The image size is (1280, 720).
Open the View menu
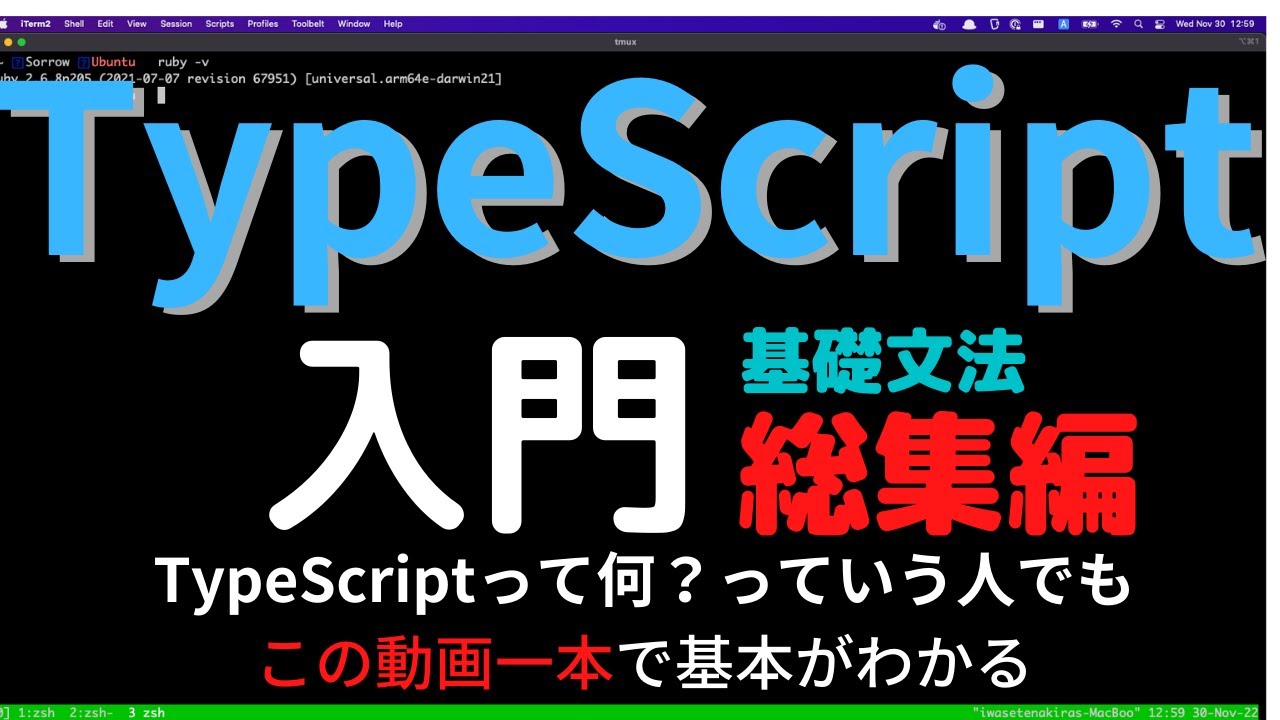(136, 23)
